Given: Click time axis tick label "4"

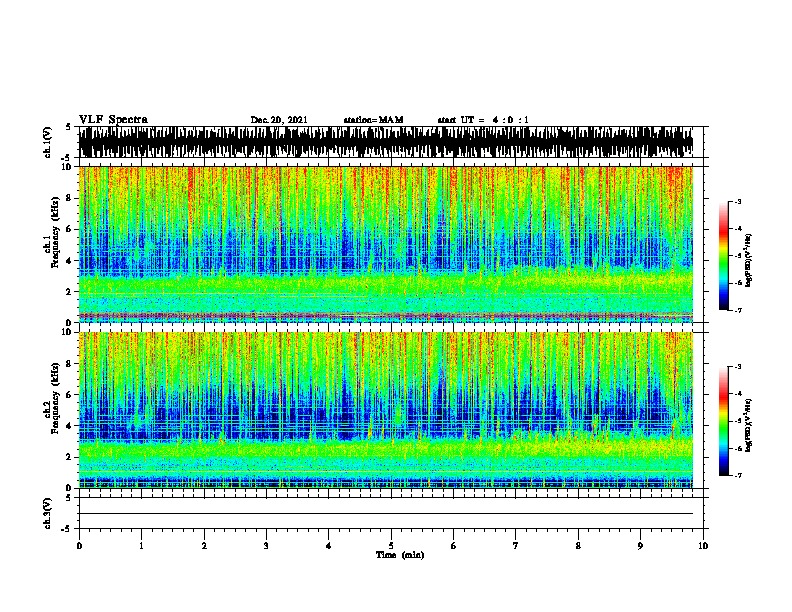Looking at the screenshot, I should click(x=329, y=546).
